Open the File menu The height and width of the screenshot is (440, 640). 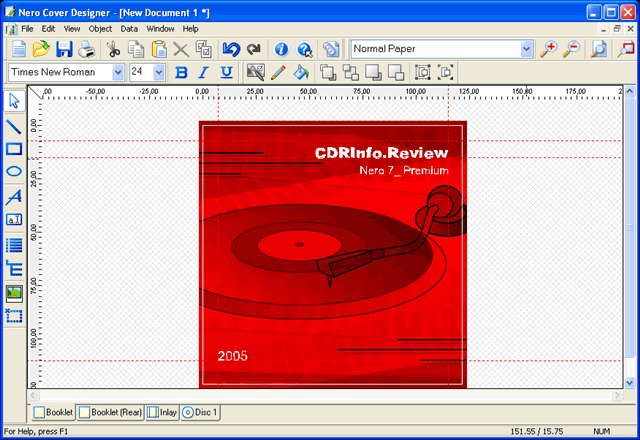pos(27,29)
